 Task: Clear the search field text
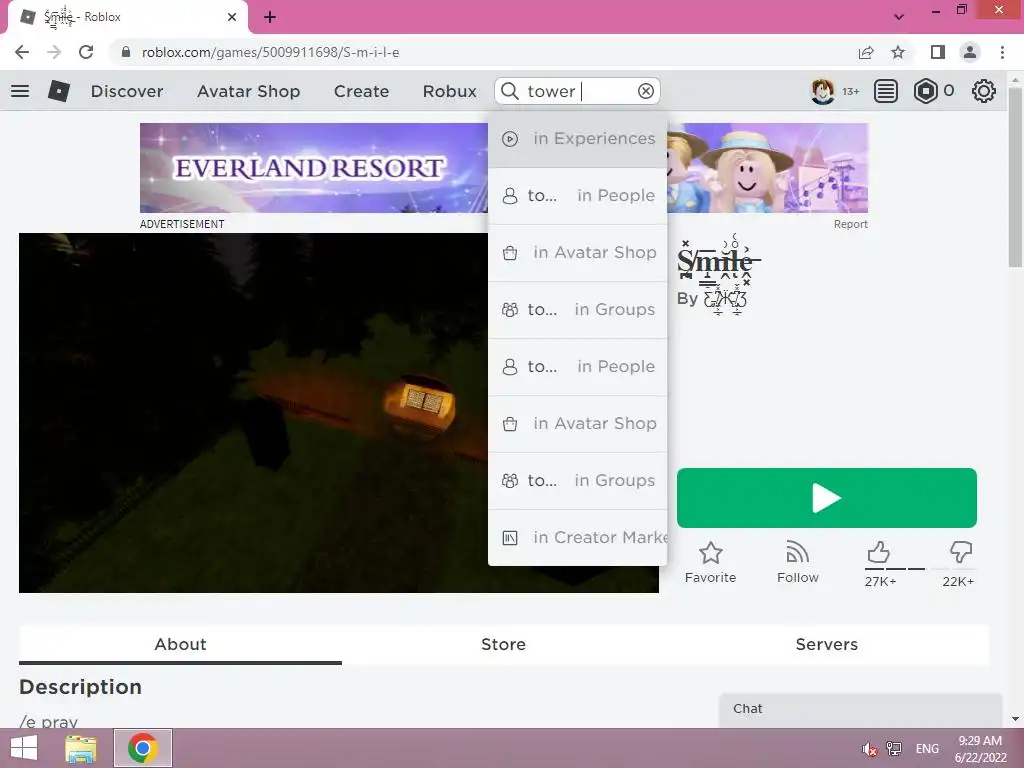pyautogui.click(x=645, y=91)
